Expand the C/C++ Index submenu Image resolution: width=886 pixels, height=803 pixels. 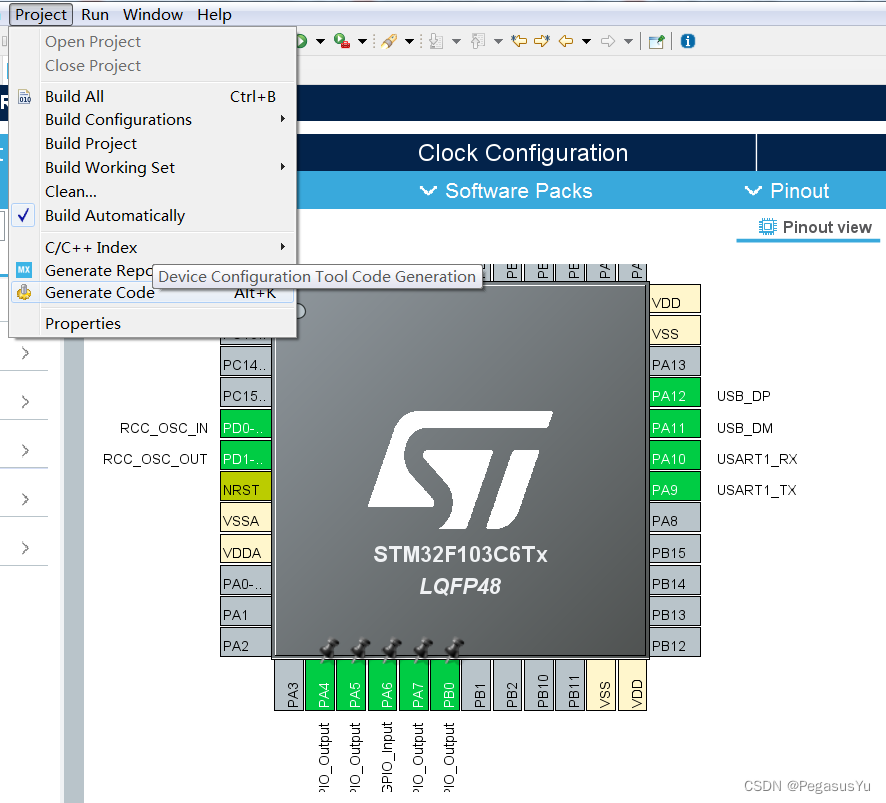coord(153,248)
